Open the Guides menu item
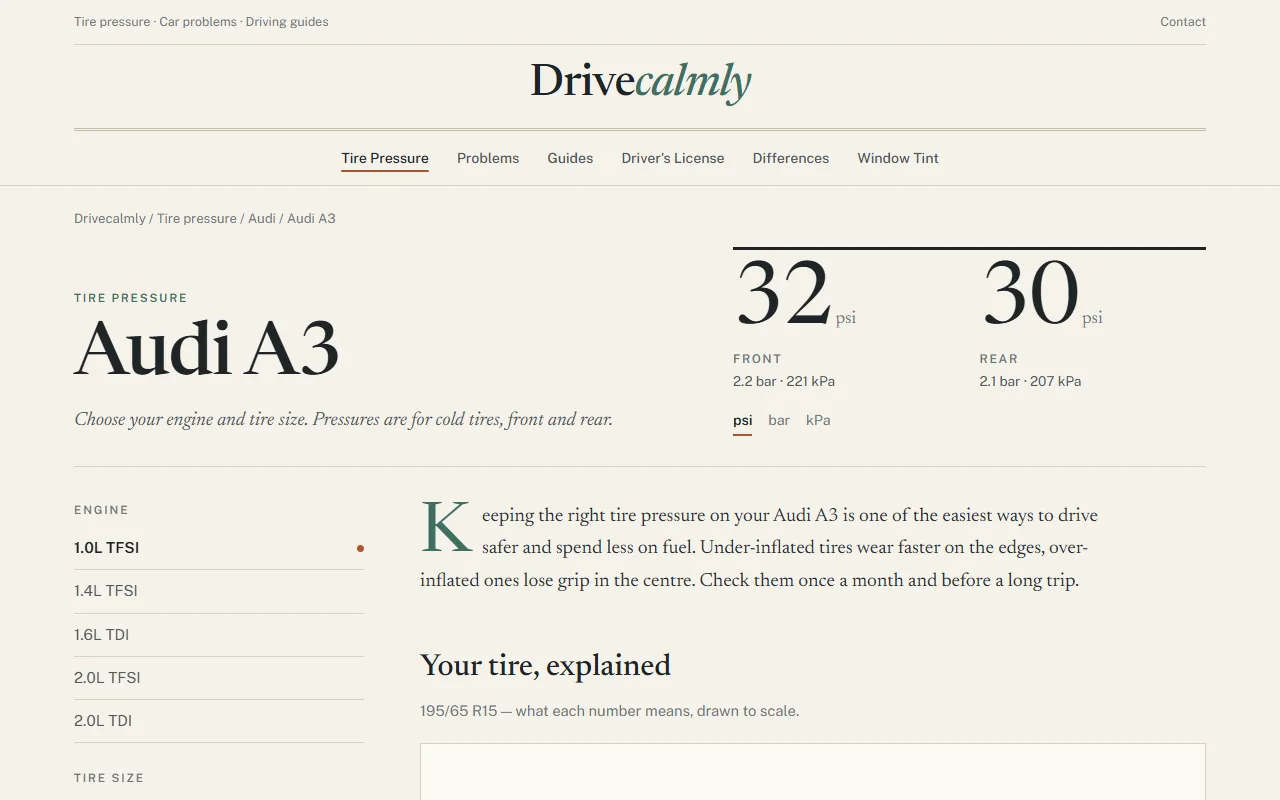The height and width of the screenshot is (800, 1280). pos(570,158)
